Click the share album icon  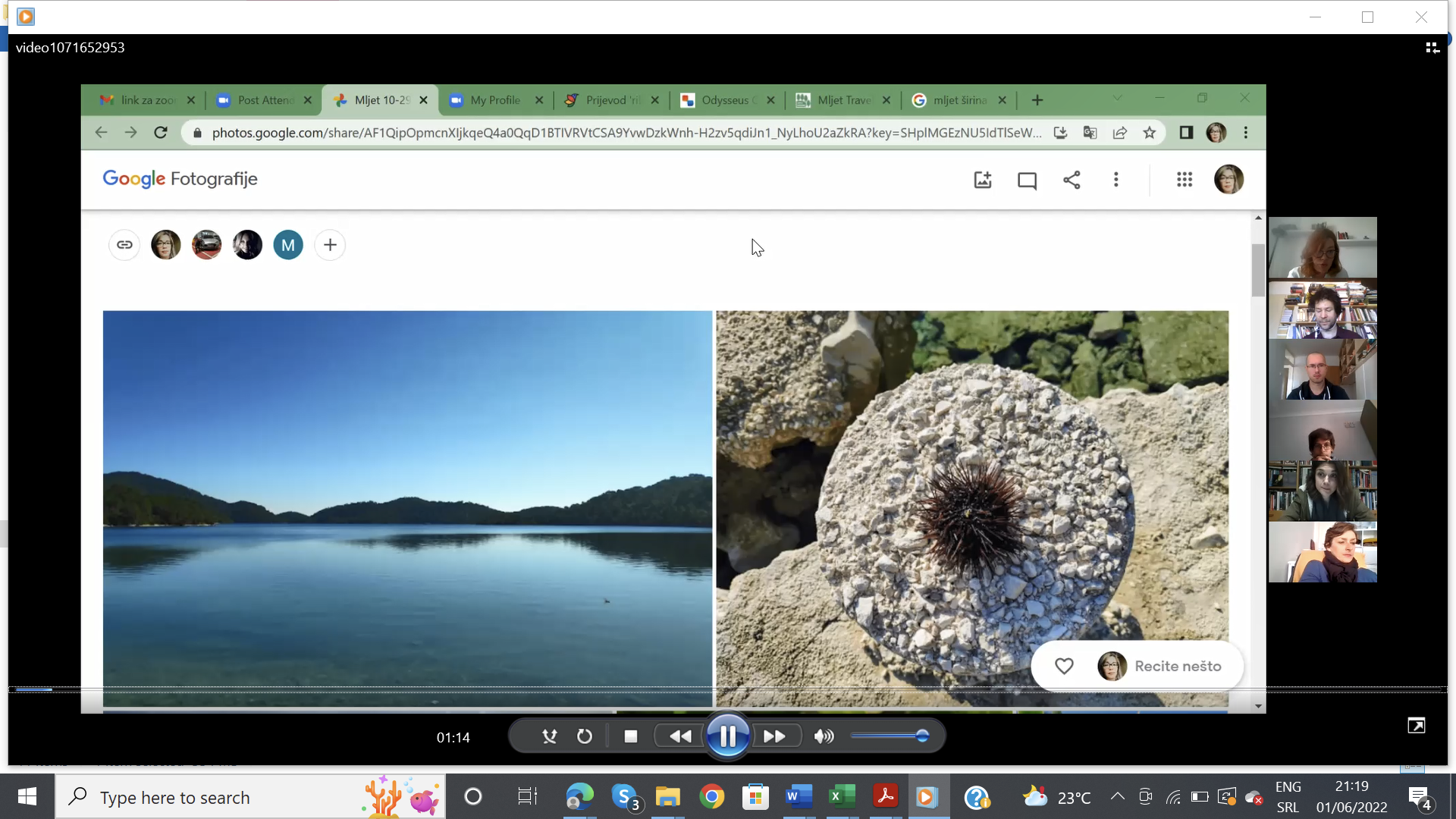pyautogui.click(x=1072, y=180)
